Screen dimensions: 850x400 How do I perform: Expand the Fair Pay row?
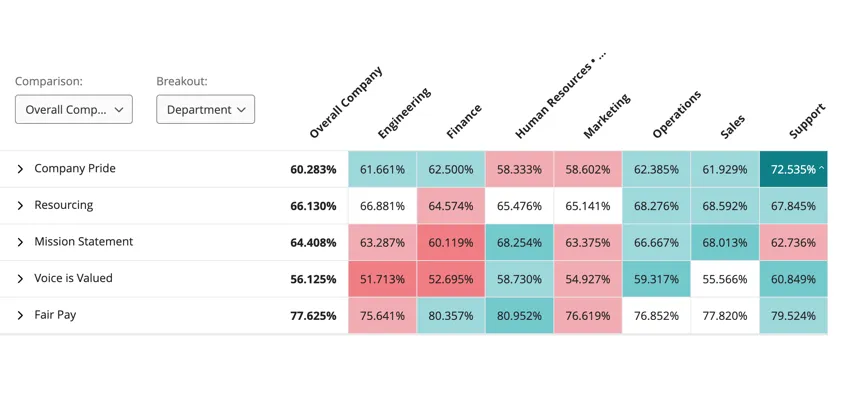tap(20, 316)
